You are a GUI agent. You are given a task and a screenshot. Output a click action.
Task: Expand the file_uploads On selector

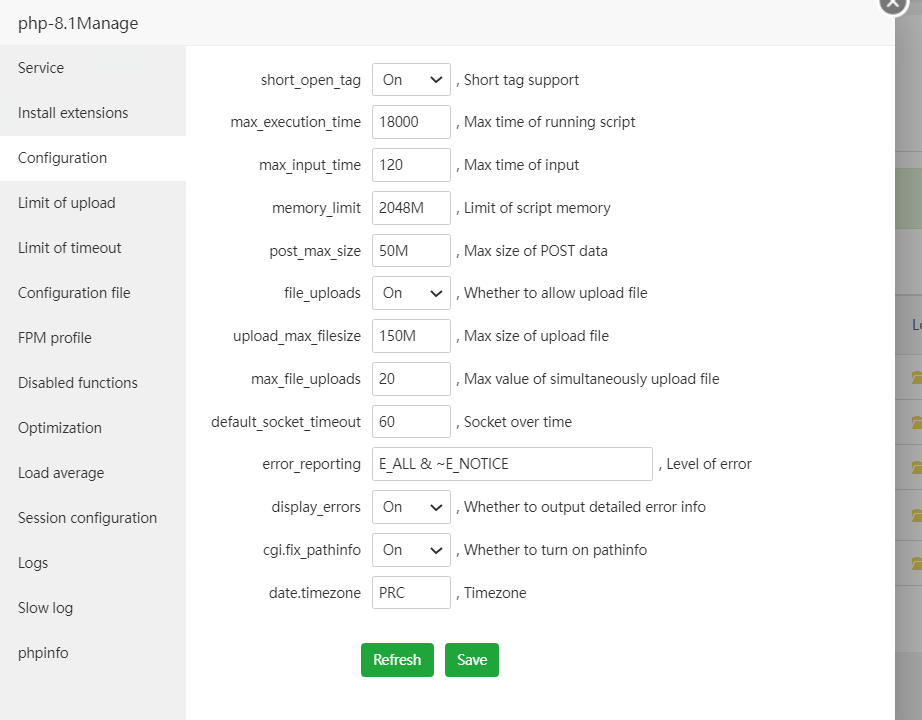click(411, 293)
